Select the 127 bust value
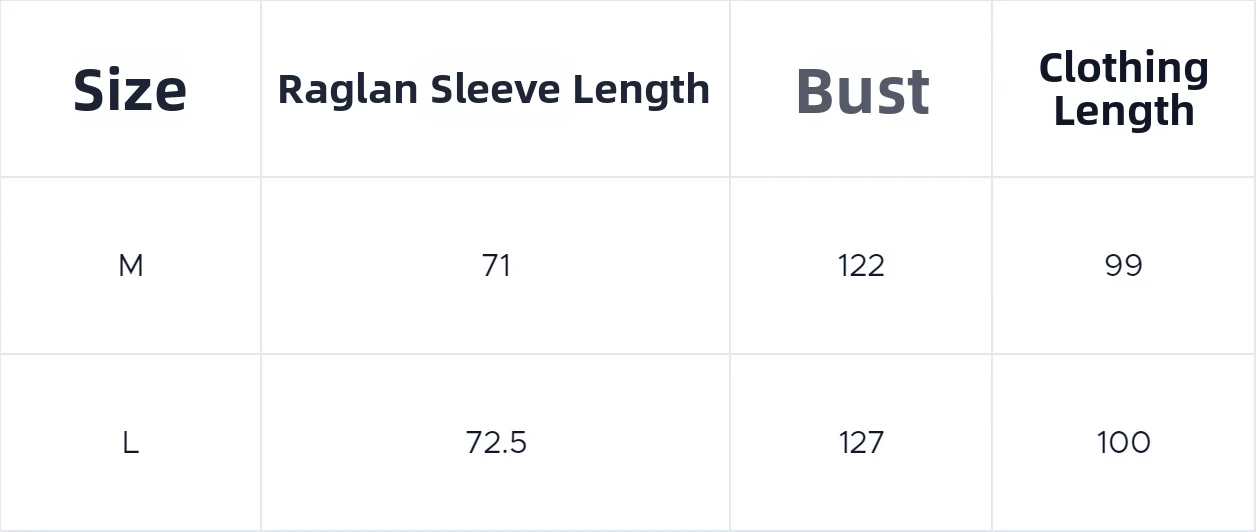The width and height of the screenshot is (1256, 532). (x=861, y=443)
